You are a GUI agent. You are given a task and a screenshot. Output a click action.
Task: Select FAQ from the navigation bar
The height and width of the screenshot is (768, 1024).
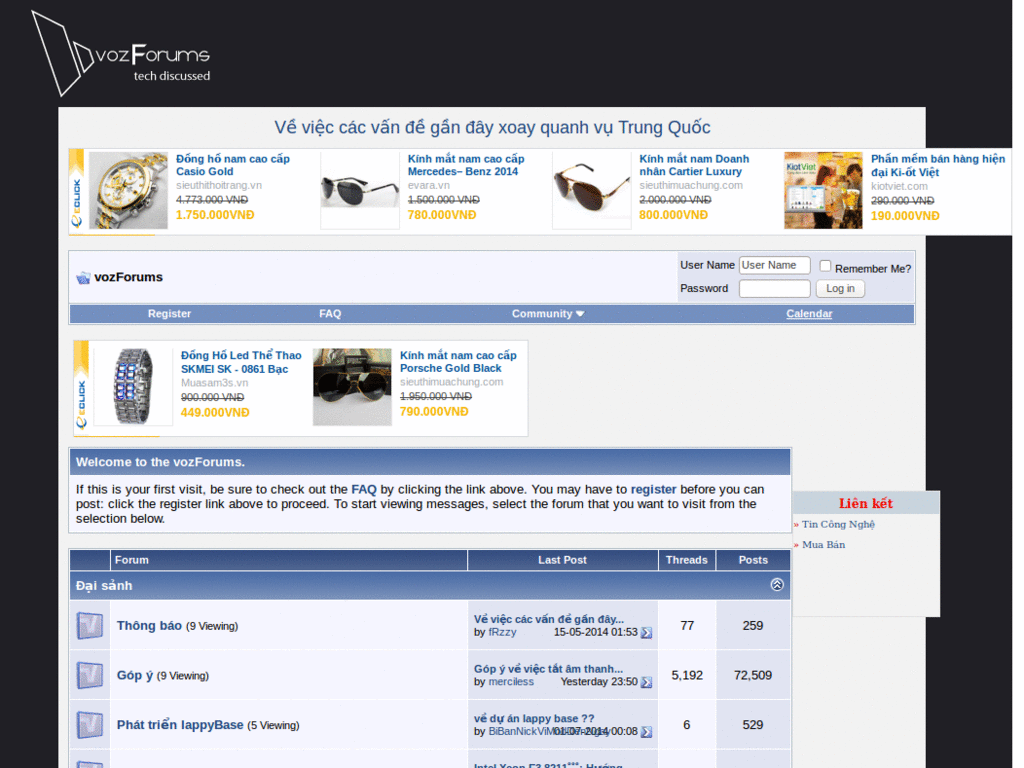[x=330, y=313]
